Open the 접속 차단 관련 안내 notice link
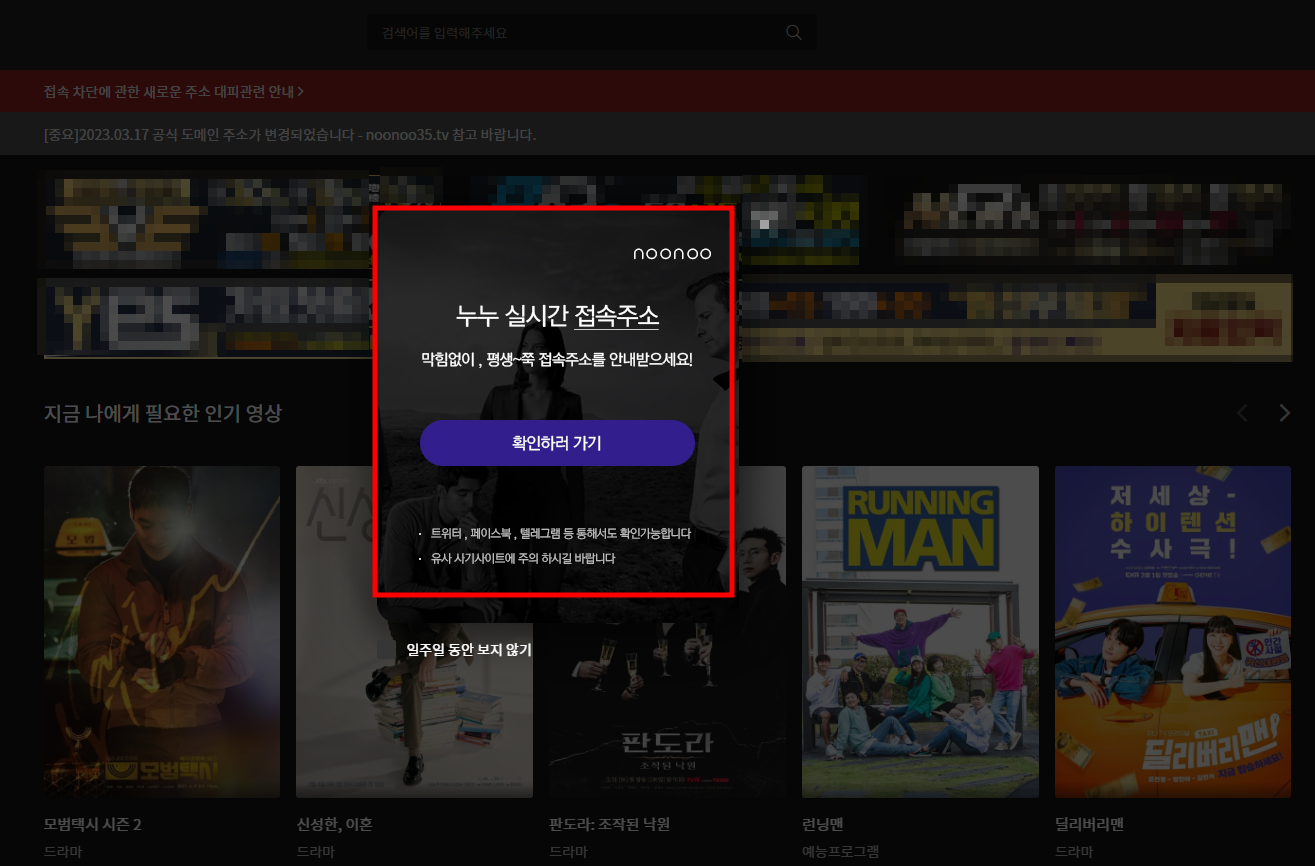Image resolution: width=1315 pixels, height=866 pixels. click(x=170, y=91)
